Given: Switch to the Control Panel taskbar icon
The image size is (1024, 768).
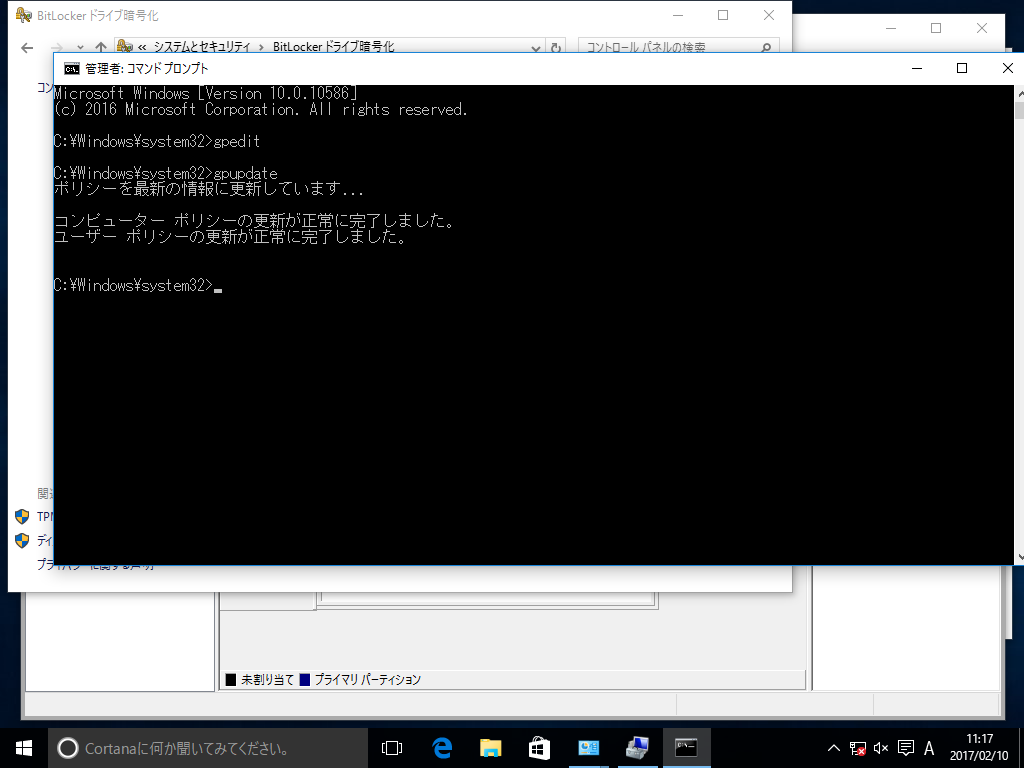Looking at the screenshot, I should click(x=588, y=748).
